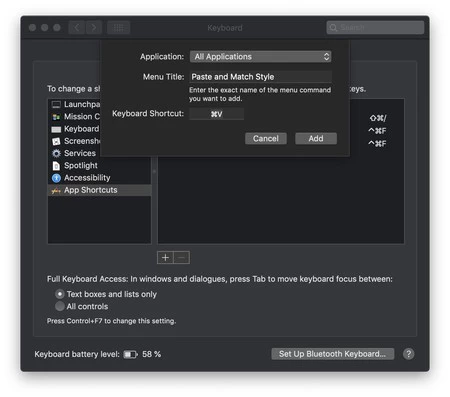Screen dimensions: 450x397
Task: Open help with the question mark button
Action: (x=409, y=354)
